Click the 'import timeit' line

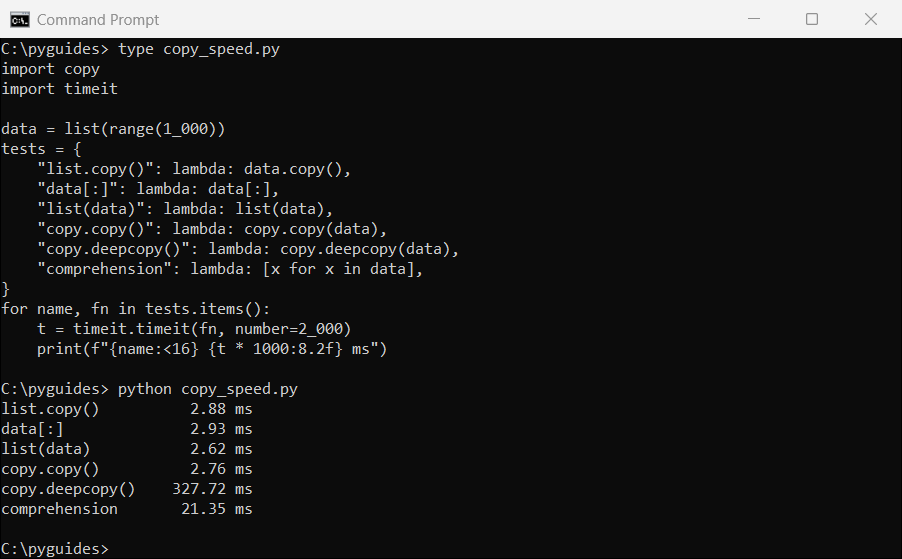tap(59, 89)
